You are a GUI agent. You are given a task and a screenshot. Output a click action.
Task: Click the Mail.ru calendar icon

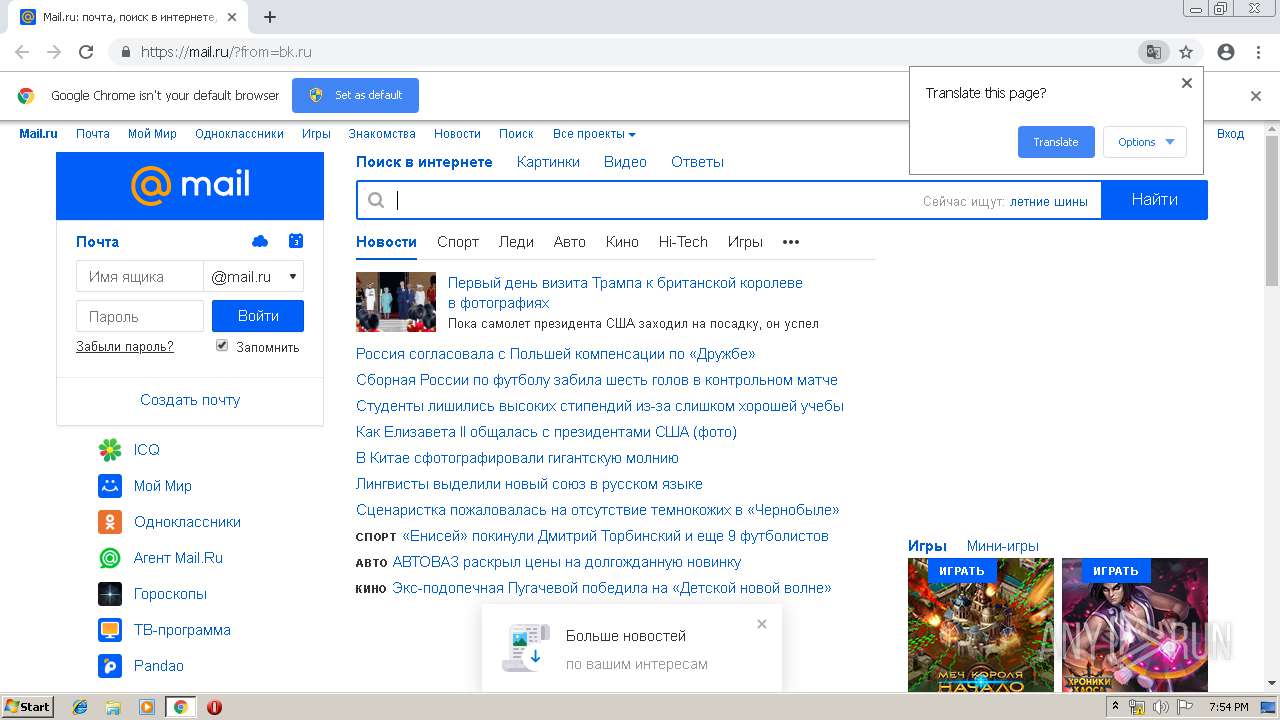coord(296,241)
